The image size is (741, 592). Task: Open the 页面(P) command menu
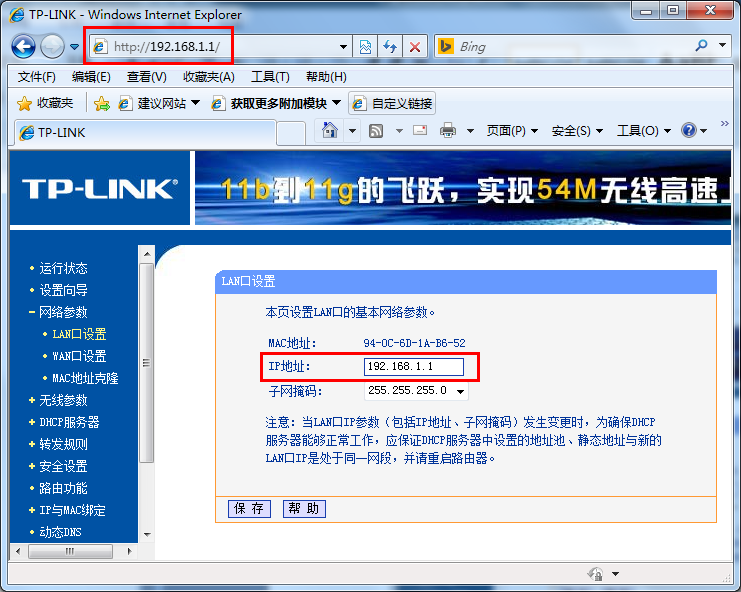[x=512, y=131]
